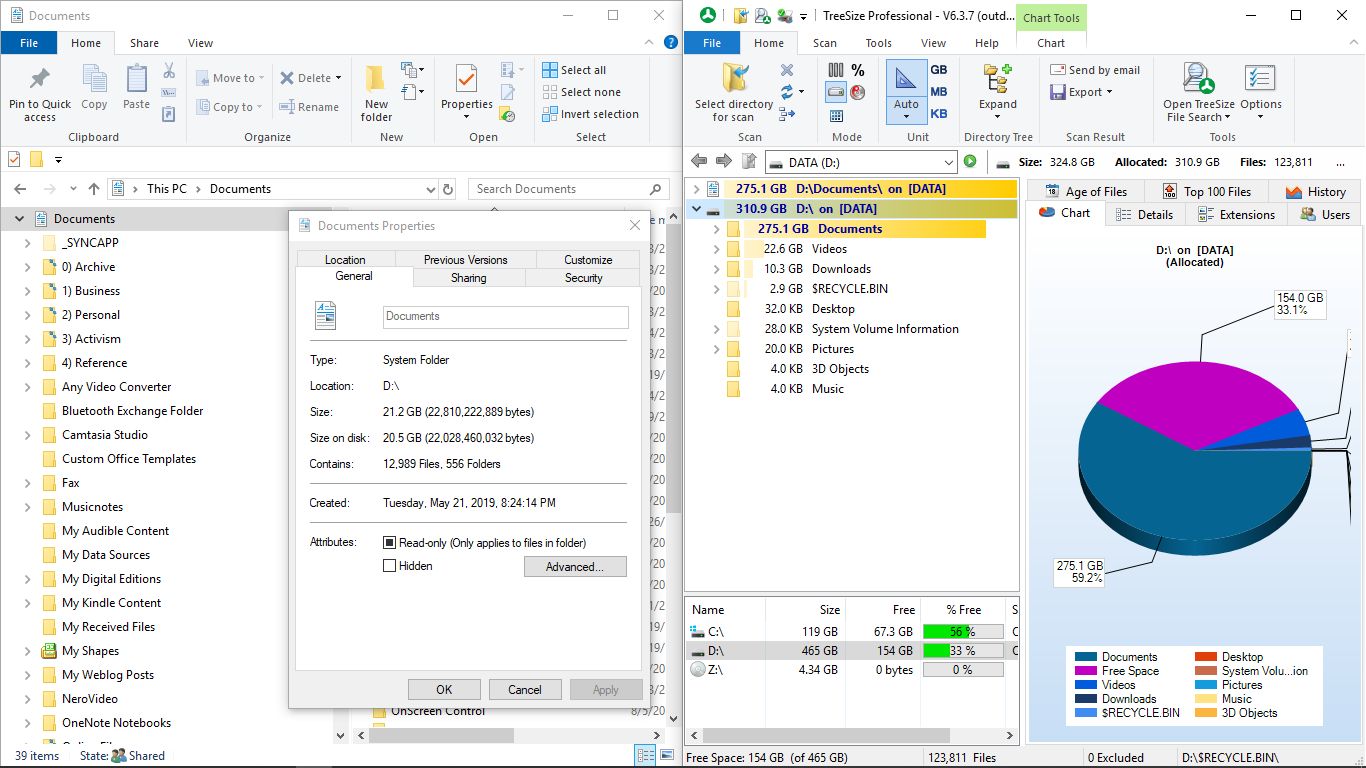
Task: Set TreeSize unit to KB
Action: (x=939, y=114)
